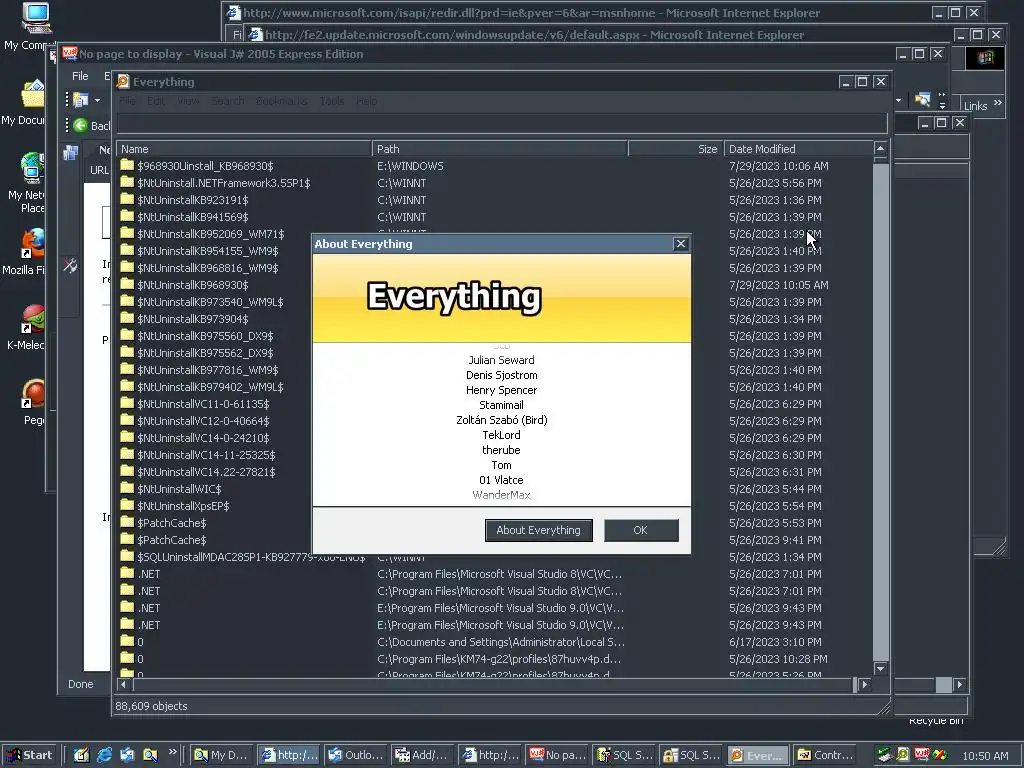The width and height of the screenshot is (1024, 768).
Task: Open Help menu in Everything window
Action: (366, 101)
